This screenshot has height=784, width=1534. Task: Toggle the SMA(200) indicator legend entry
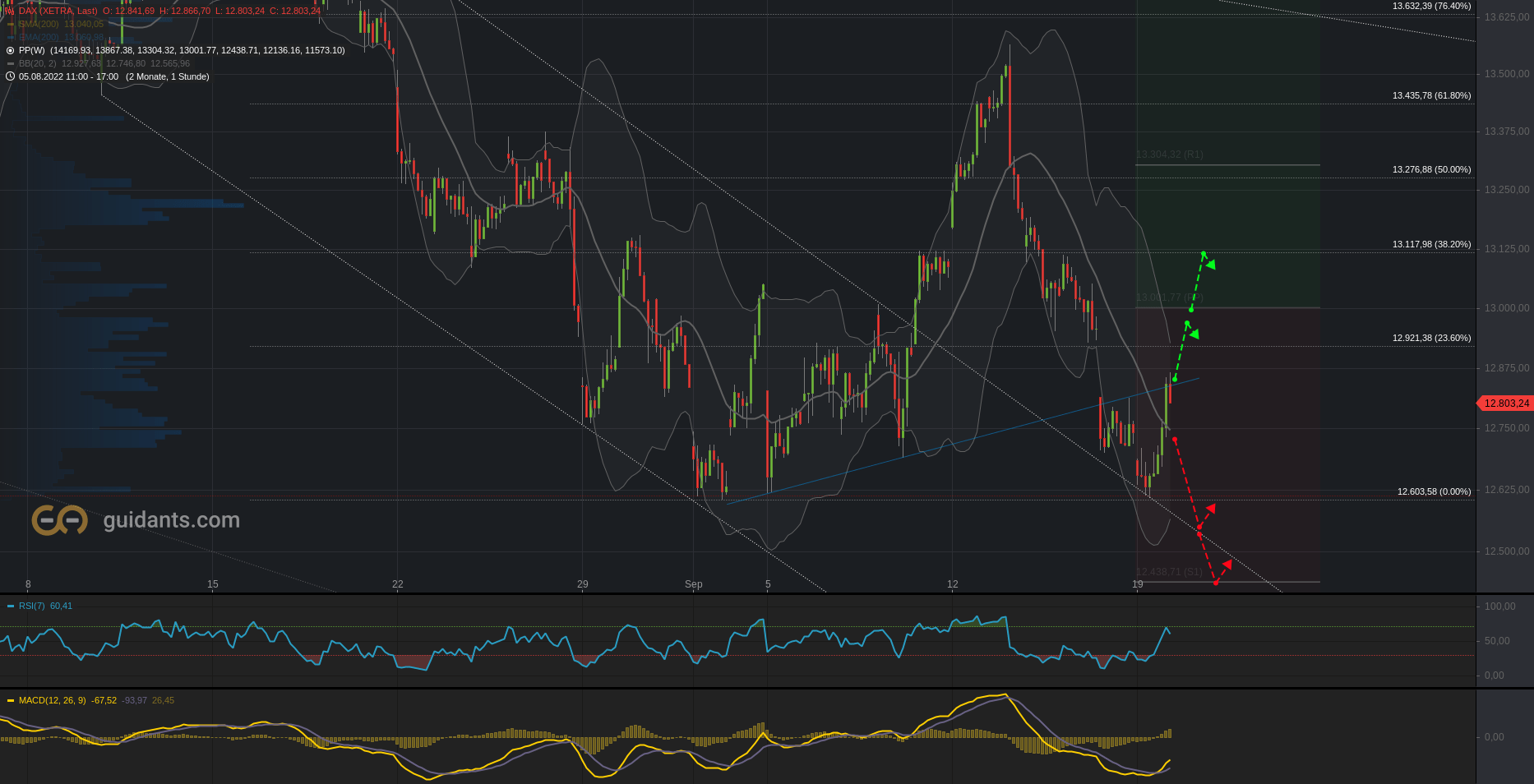click(x=39, y=24)
